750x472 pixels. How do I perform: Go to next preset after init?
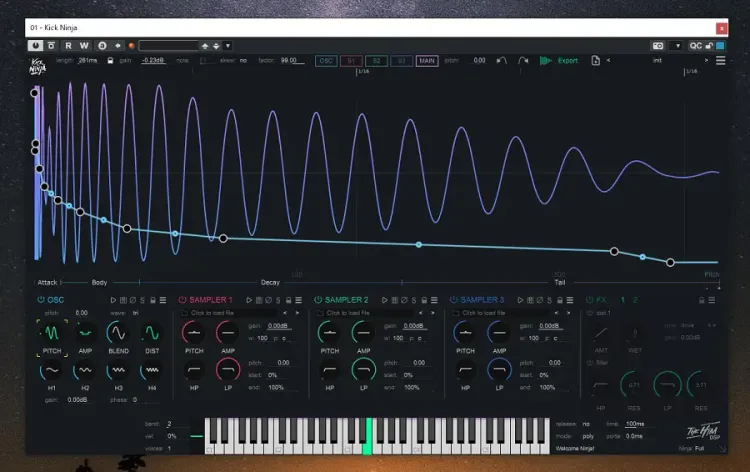pyautogui.click(x=706, y=61)
